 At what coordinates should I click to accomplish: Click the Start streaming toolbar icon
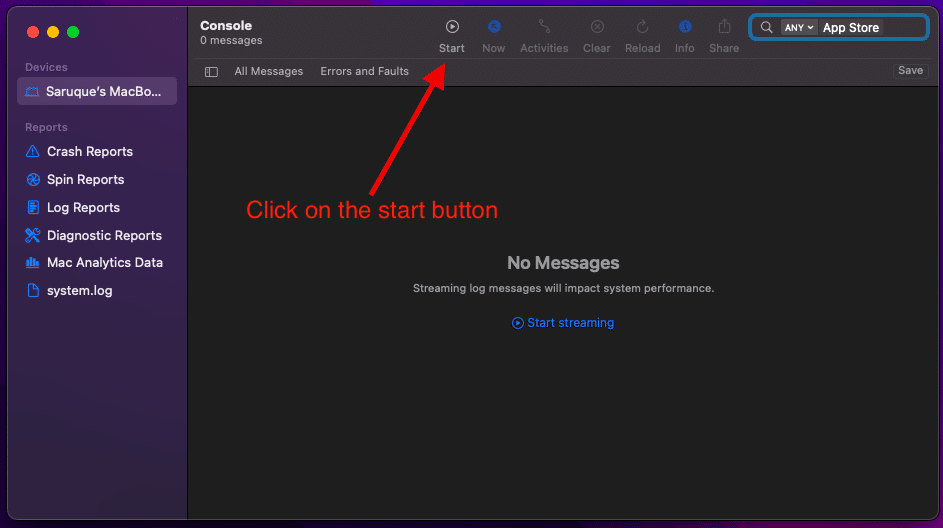click(x=452, y=28)
